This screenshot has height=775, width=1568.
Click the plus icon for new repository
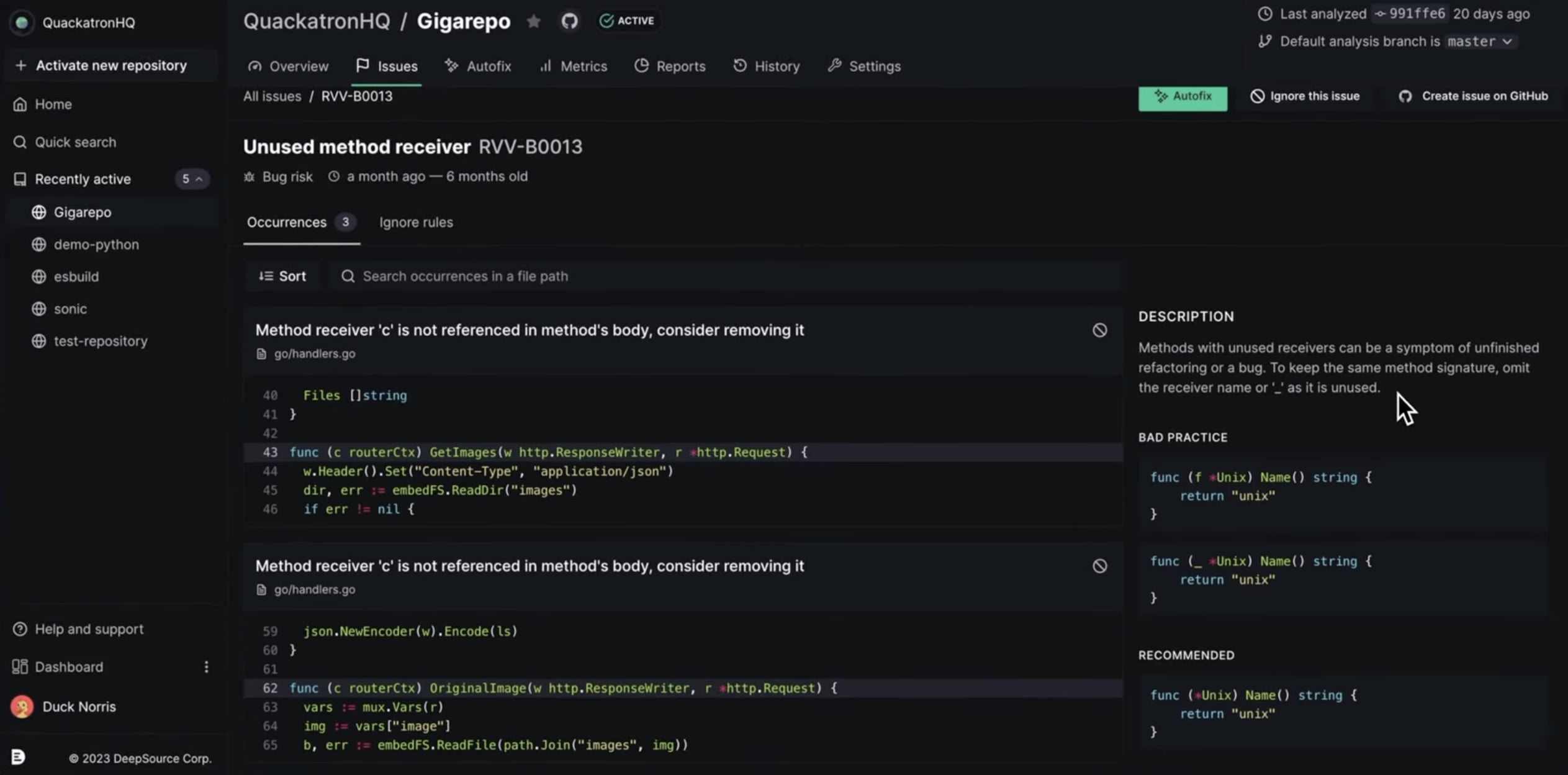20,65
